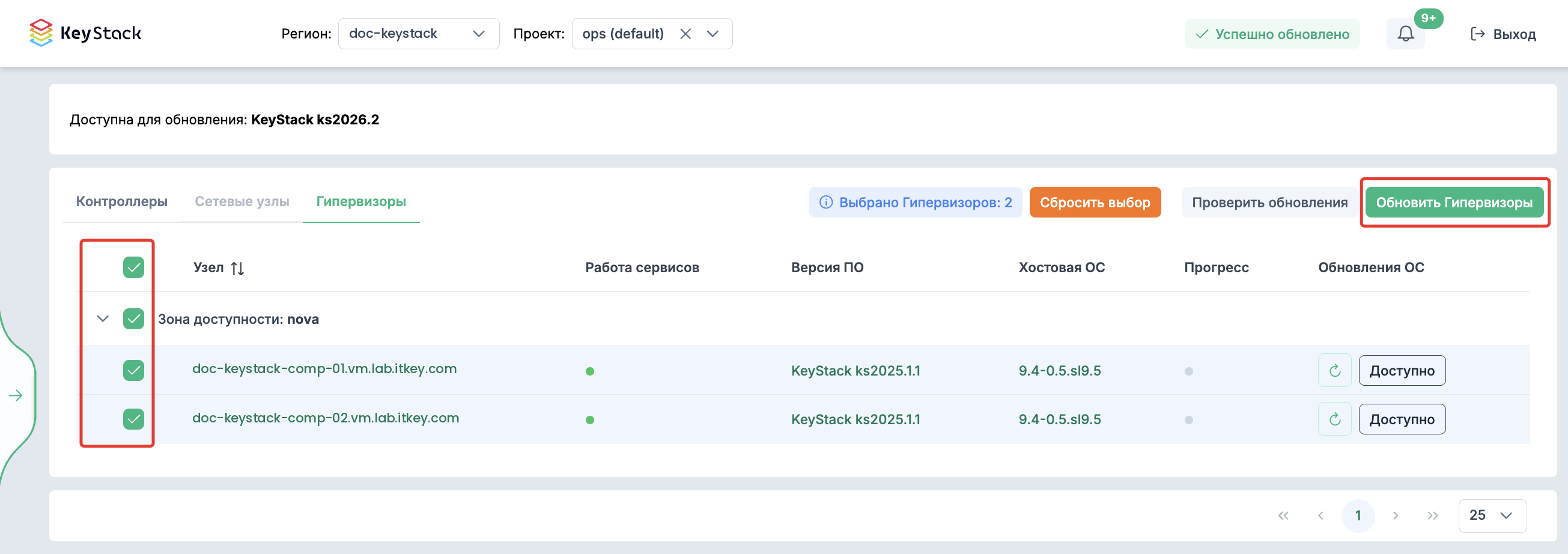Click the KeyStack logo icon
Screen dimensions: 1568x554
click(x=41, y=33)
